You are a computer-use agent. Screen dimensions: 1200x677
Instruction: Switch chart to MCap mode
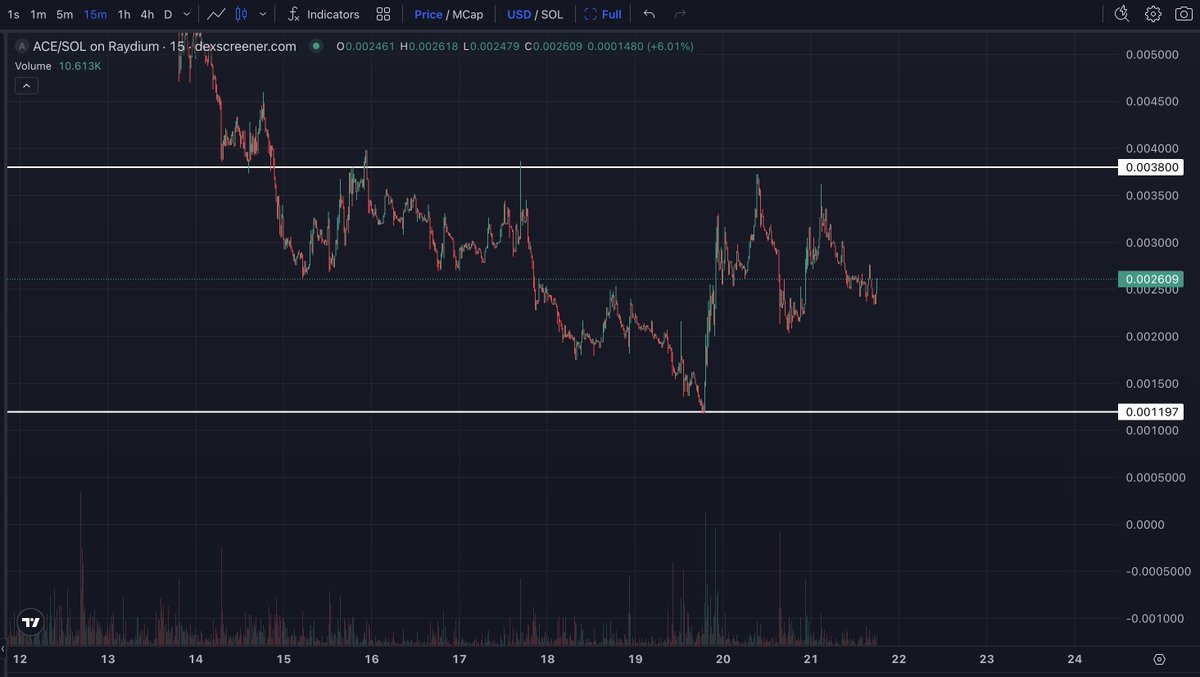[x=470, y=14]
